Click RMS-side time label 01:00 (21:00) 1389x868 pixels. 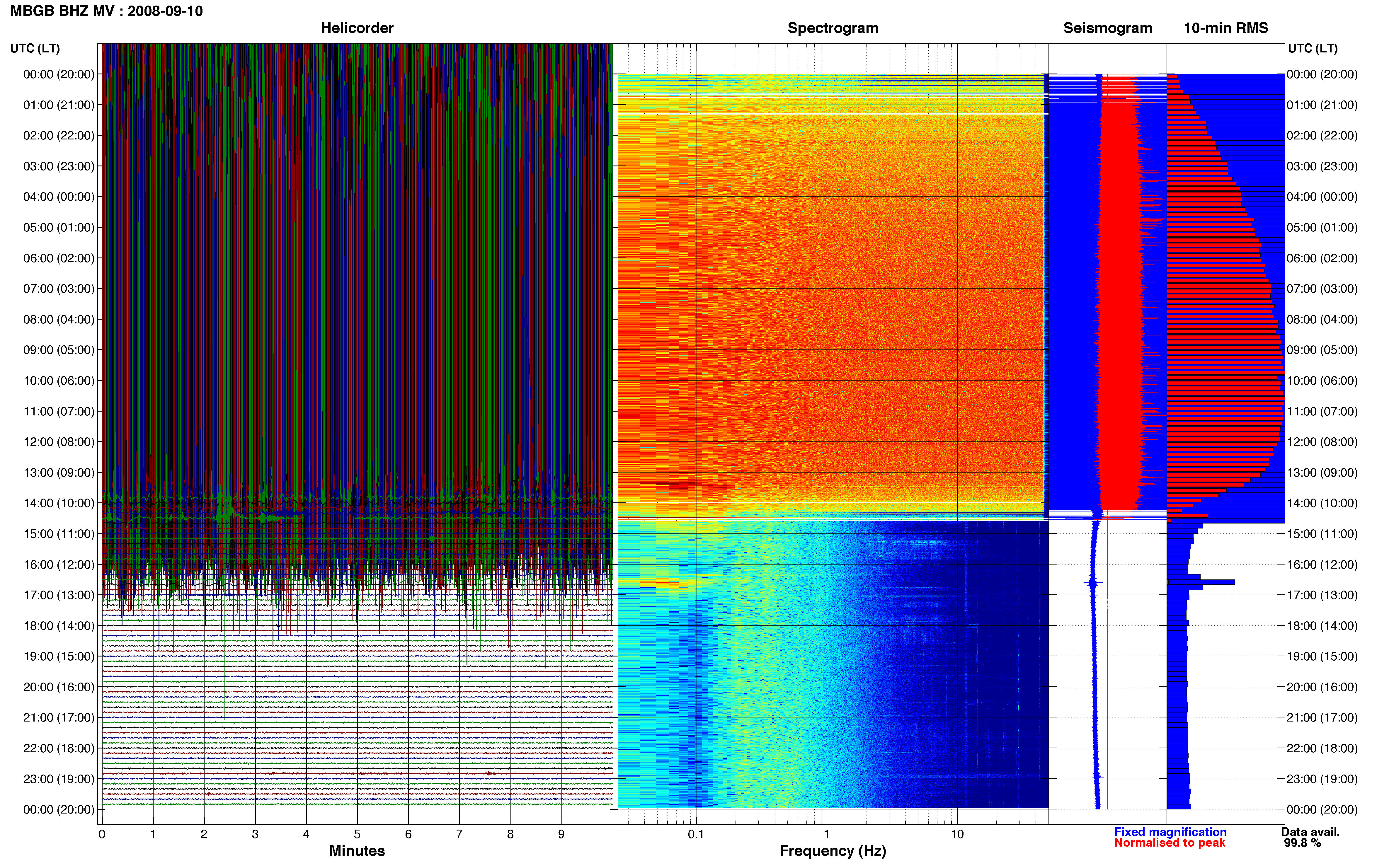click(1322, 105)
